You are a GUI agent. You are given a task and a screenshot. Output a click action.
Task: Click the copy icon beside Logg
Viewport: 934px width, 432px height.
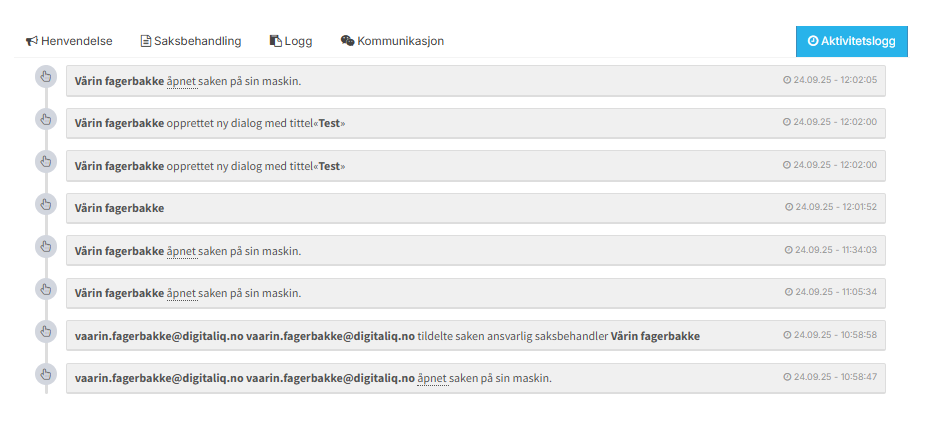pos(276,41)
